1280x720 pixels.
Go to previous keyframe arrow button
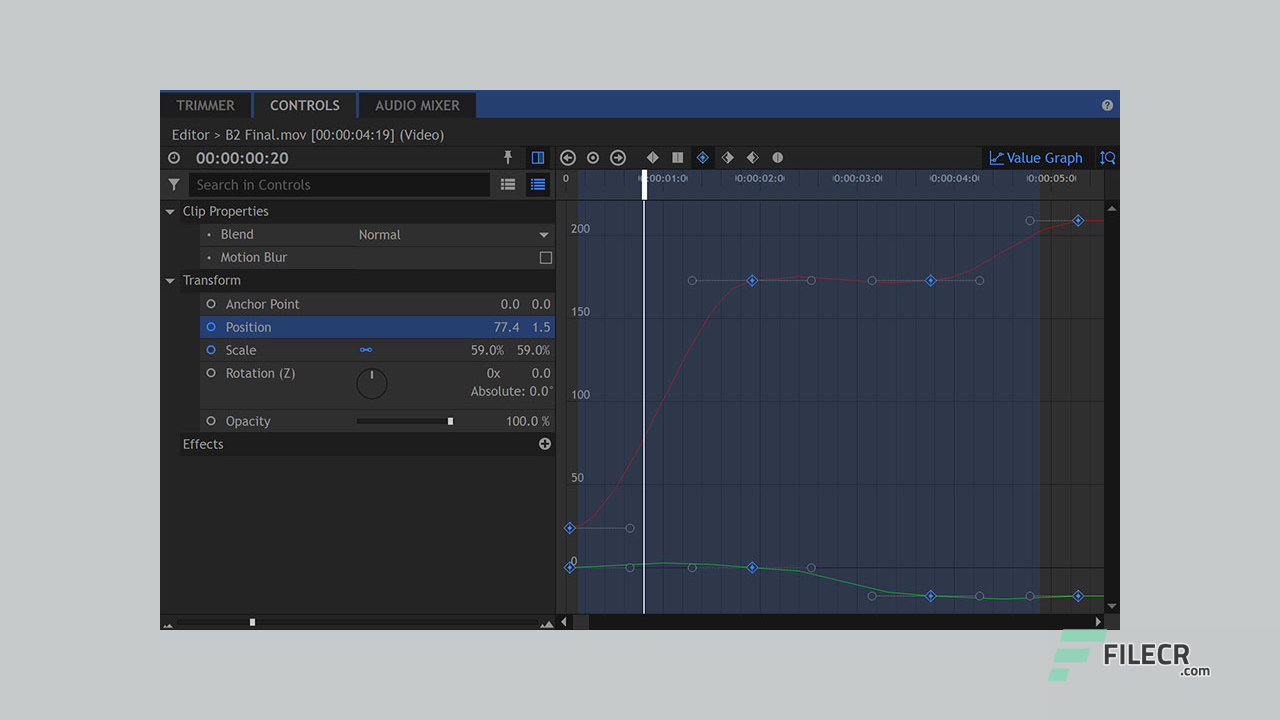(568, 158)
